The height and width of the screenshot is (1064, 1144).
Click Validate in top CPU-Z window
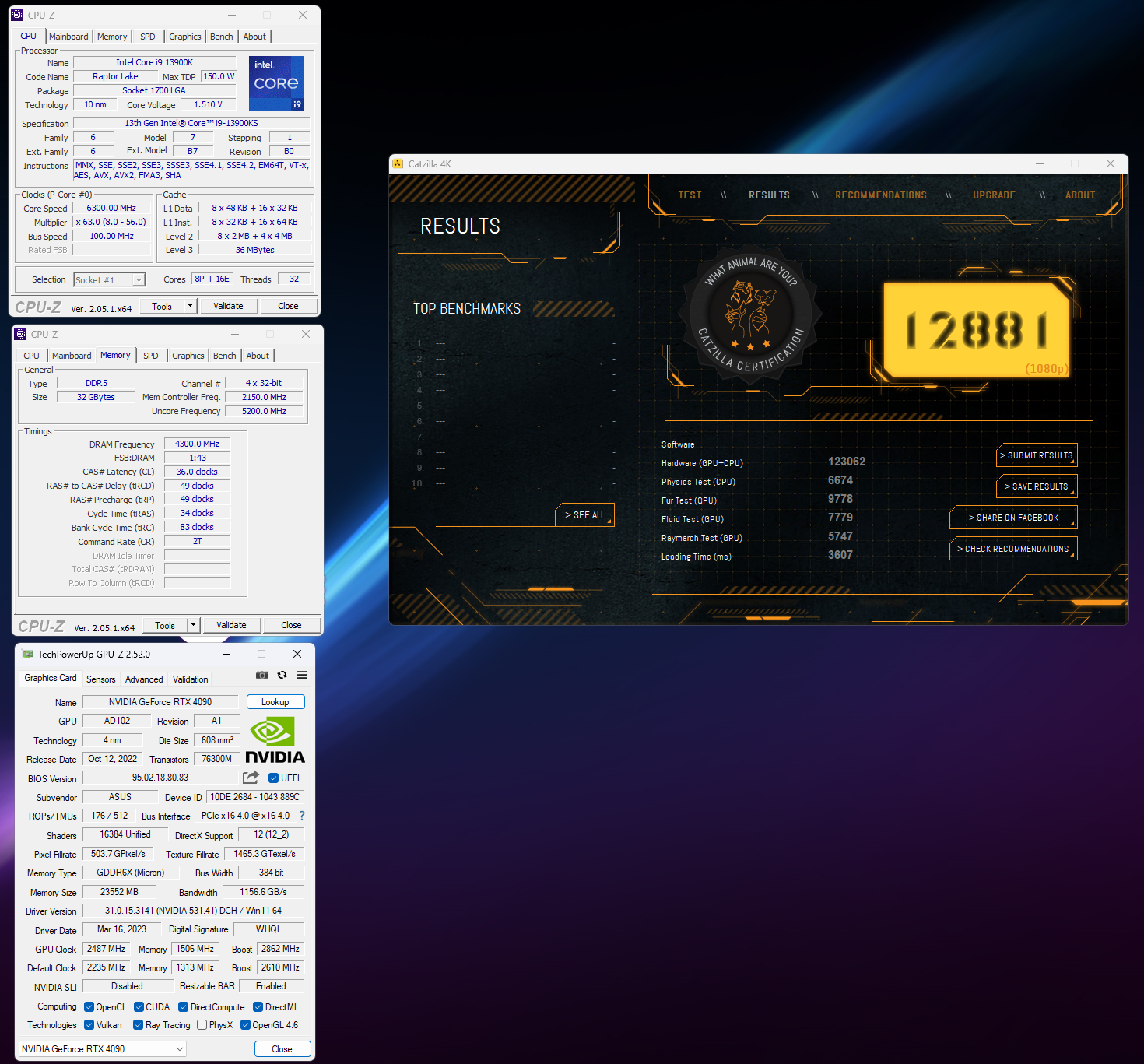[228, 306]
